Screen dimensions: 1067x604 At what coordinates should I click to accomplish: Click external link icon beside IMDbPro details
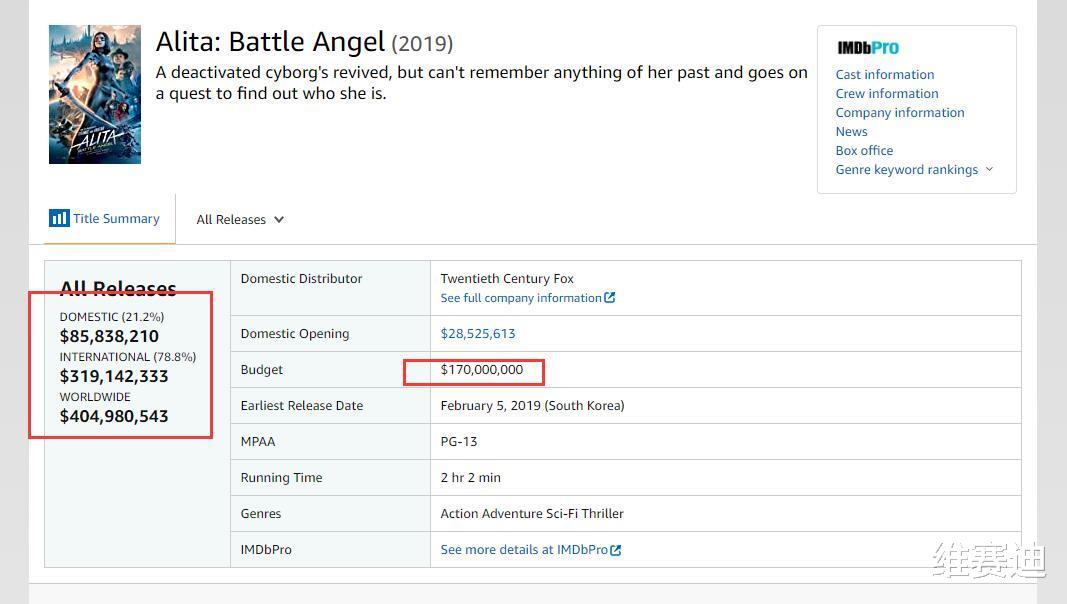616,550
